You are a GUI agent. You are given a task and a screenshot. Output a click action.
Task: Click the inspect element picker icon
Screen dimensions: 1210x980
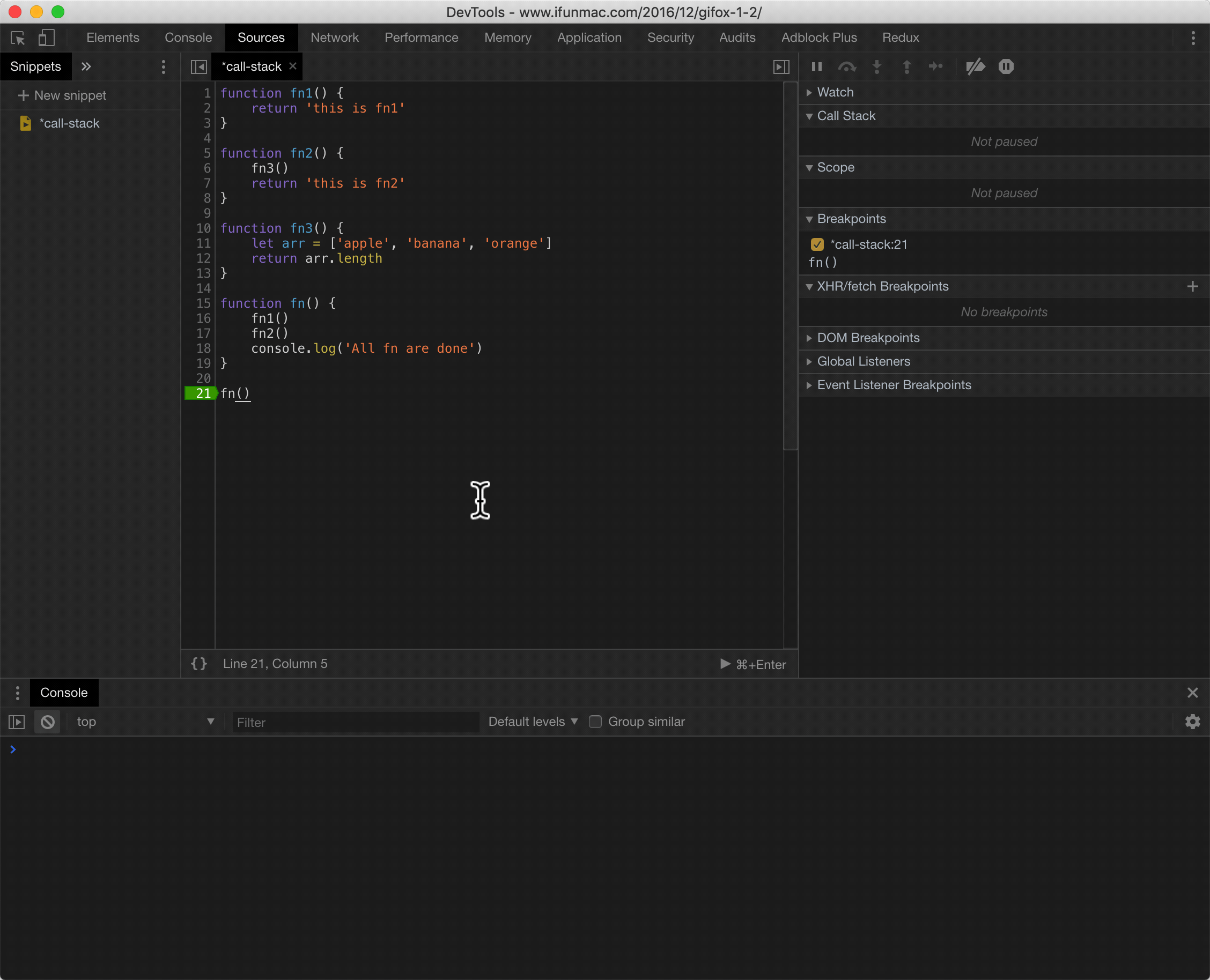click(x=18, y=38)
